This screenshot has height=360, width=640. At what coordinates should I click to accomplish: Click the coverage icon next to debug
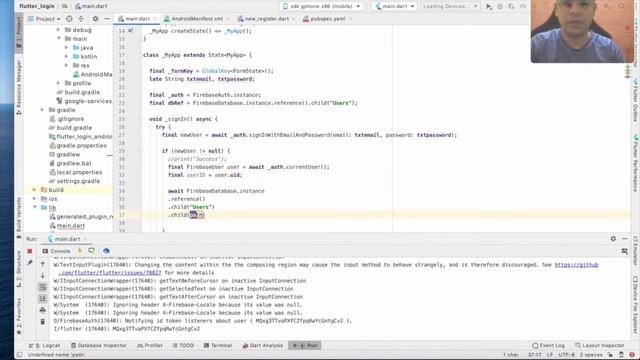(511, 7)
